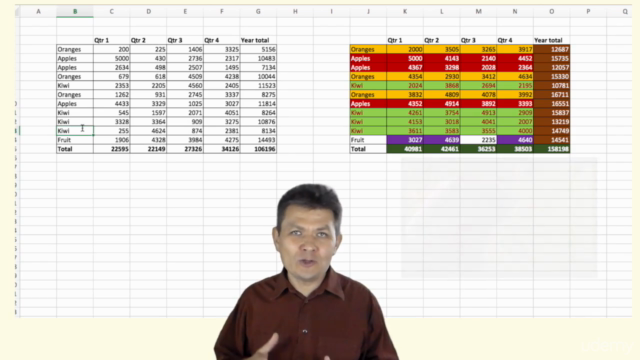The image size is (640, 360).
Task: Select column header O
Action: pos(551,11)
